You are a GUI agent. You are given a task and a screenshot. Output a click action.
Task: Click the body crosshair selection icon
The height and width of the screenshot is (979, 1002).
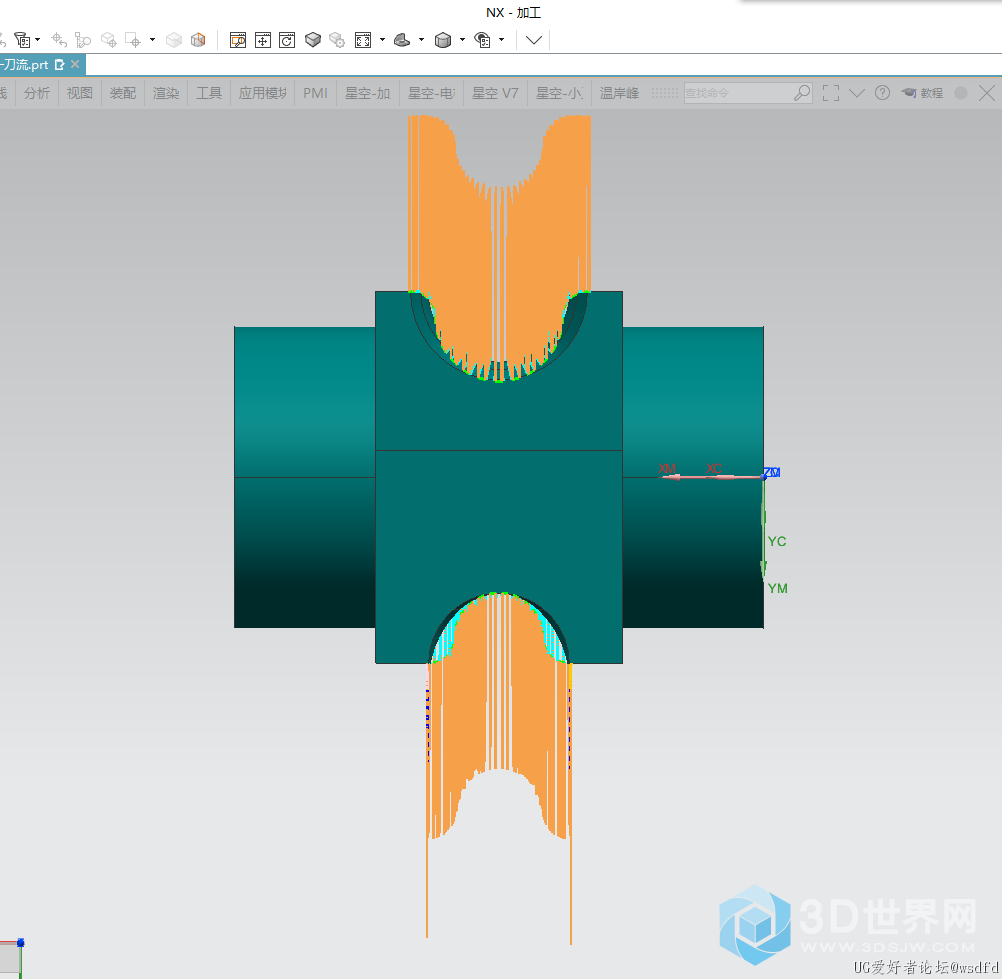click(109, 40)
